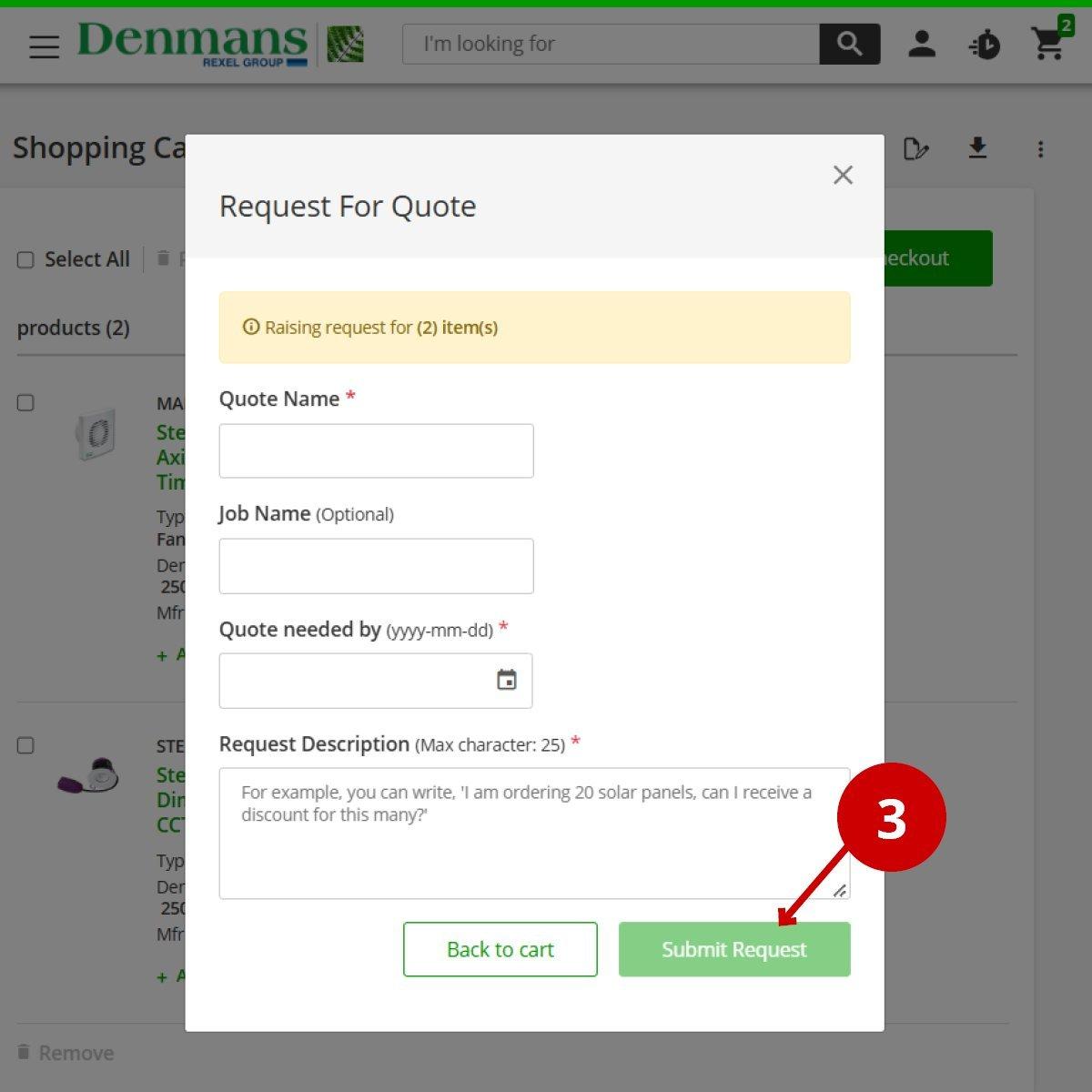This screenshot has width=1092, height=1092.
Task: Check the fan product checkbox
Action: (x=25, y=402)
